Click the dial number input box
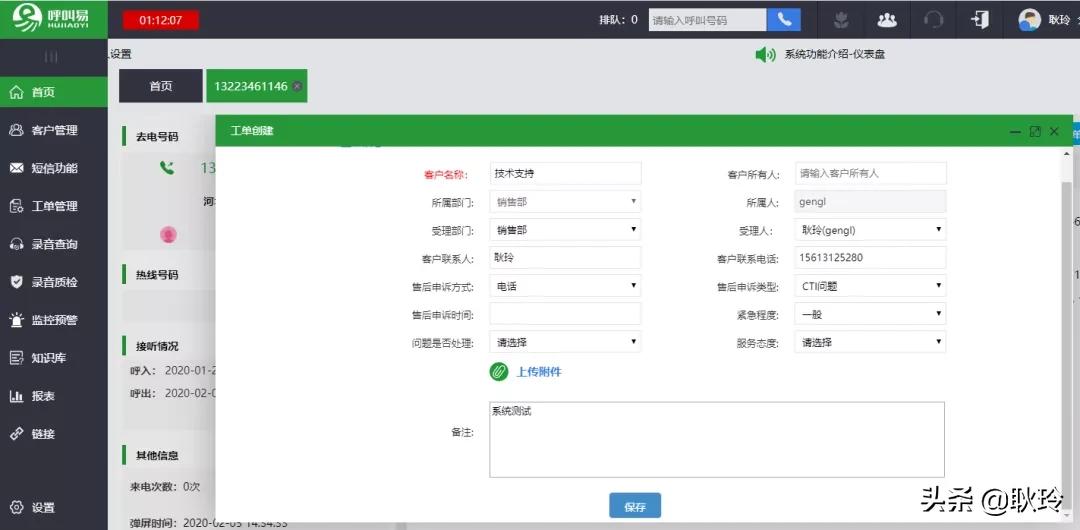Image resolution: width=1080 pixels, height=530 pixels. (x=707, y=20)
